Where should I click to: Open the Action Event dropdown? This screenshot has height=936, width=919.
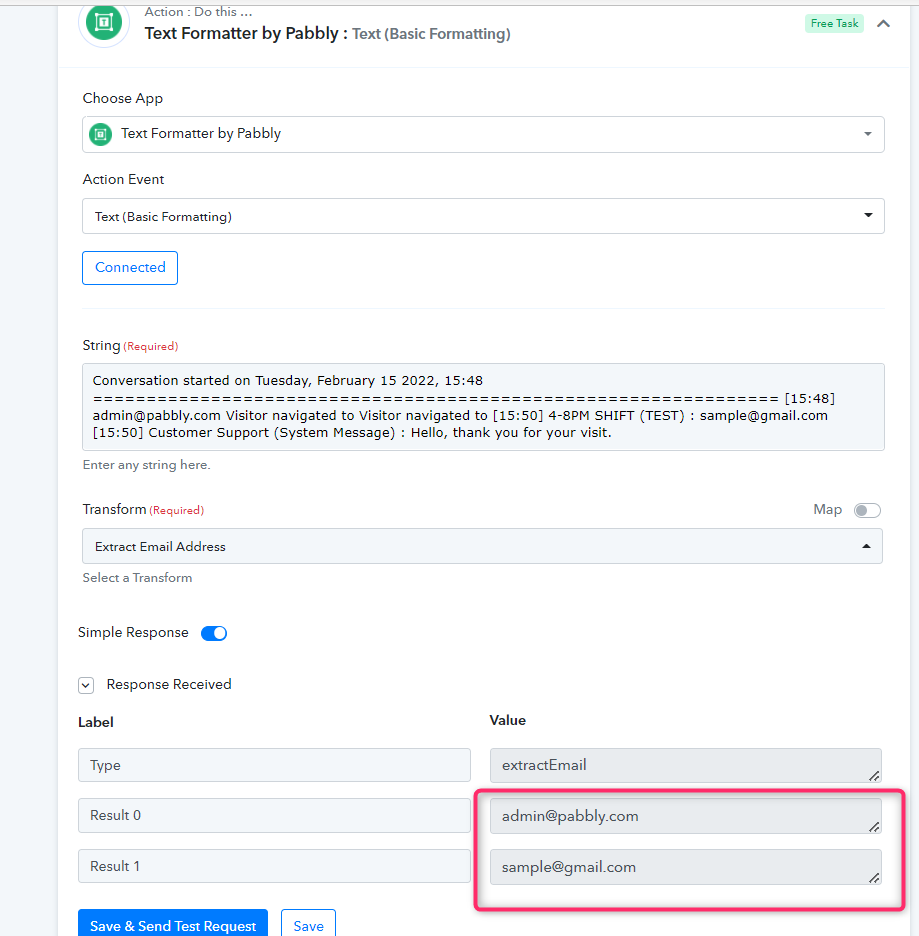[x=483, y=216]
